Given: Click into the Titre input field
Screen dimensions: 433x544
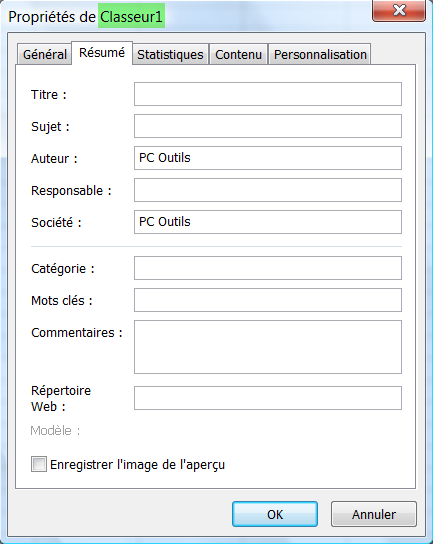Looking at the screenshot, I should [268, 94].
